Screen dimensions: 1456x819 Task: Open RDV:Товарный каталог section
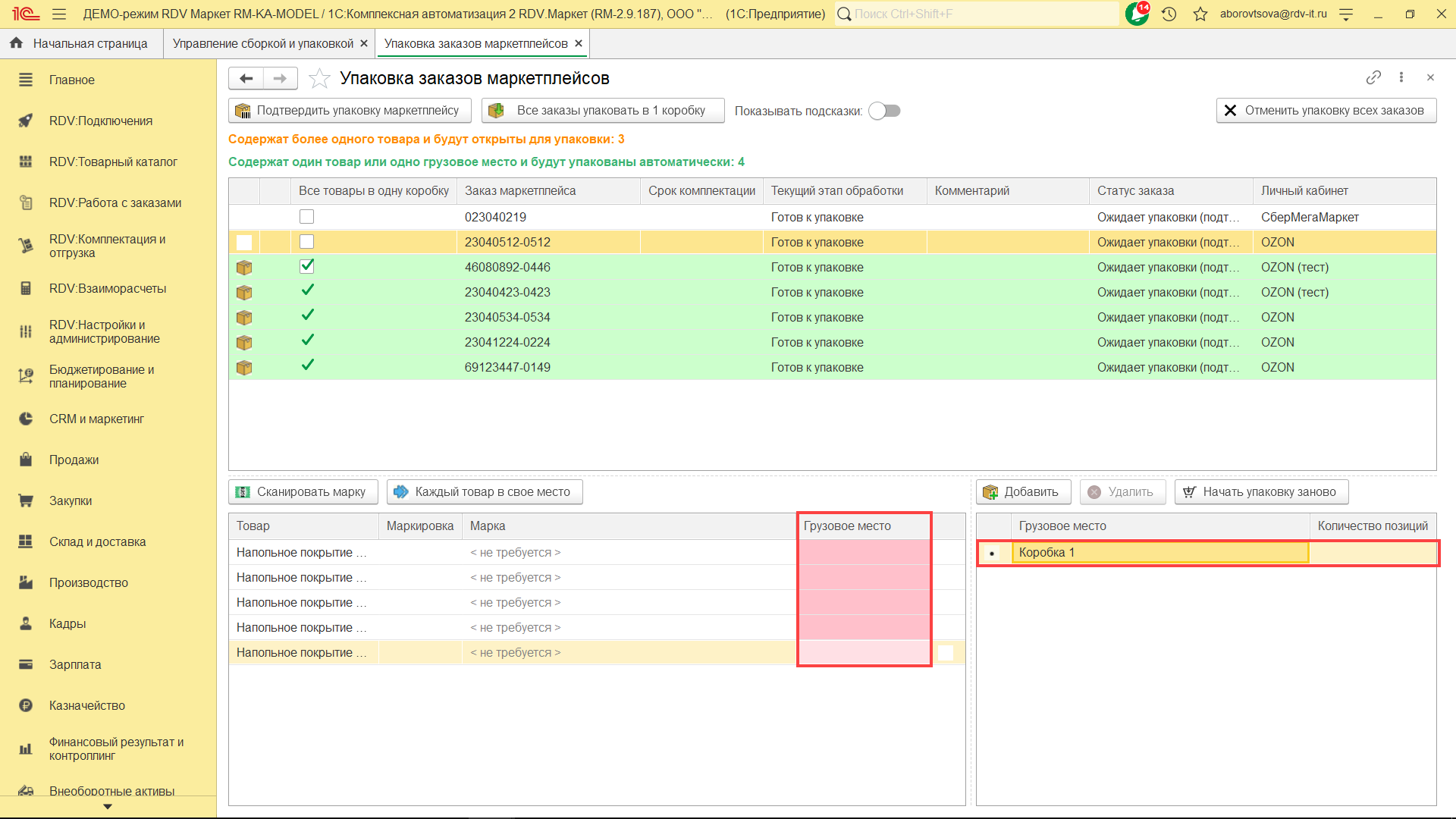point(113,162)
